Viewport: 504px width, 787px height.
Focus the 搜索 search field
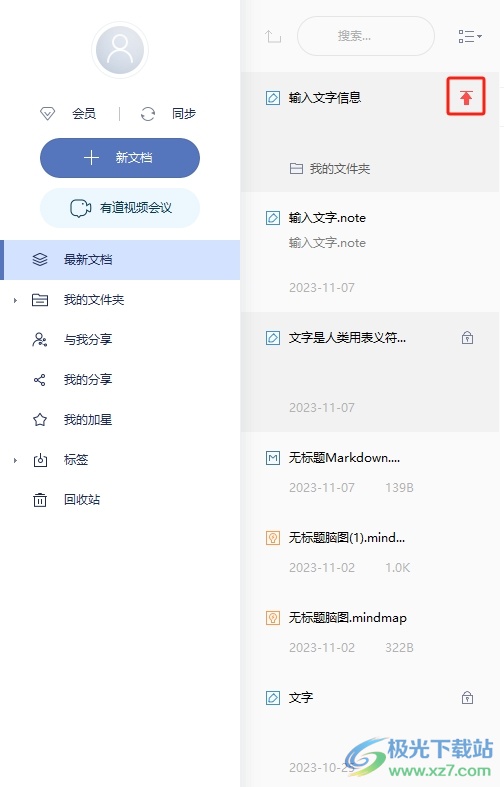click(365, 36)
